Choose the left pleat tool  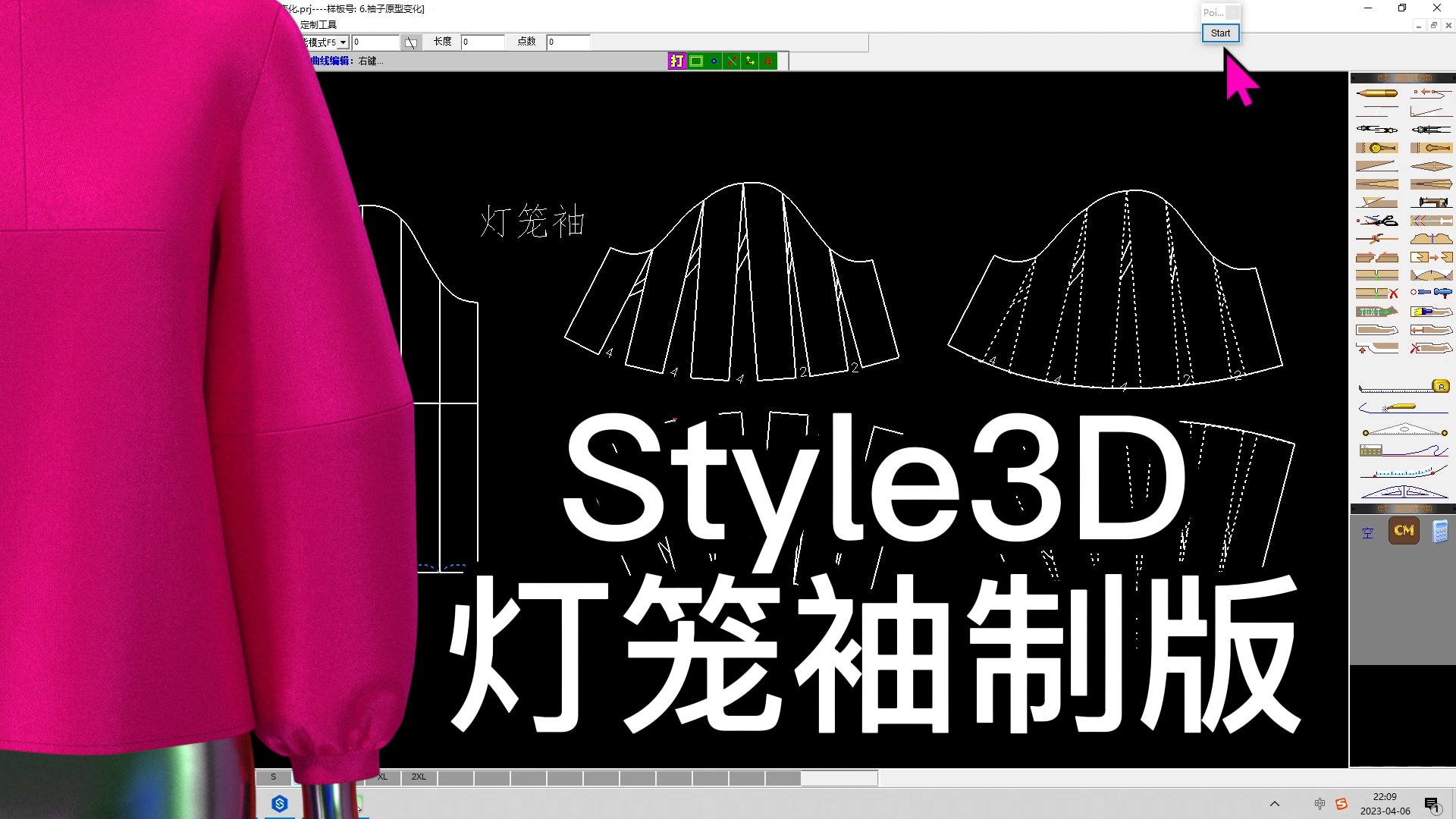(x=1376, y=184)
